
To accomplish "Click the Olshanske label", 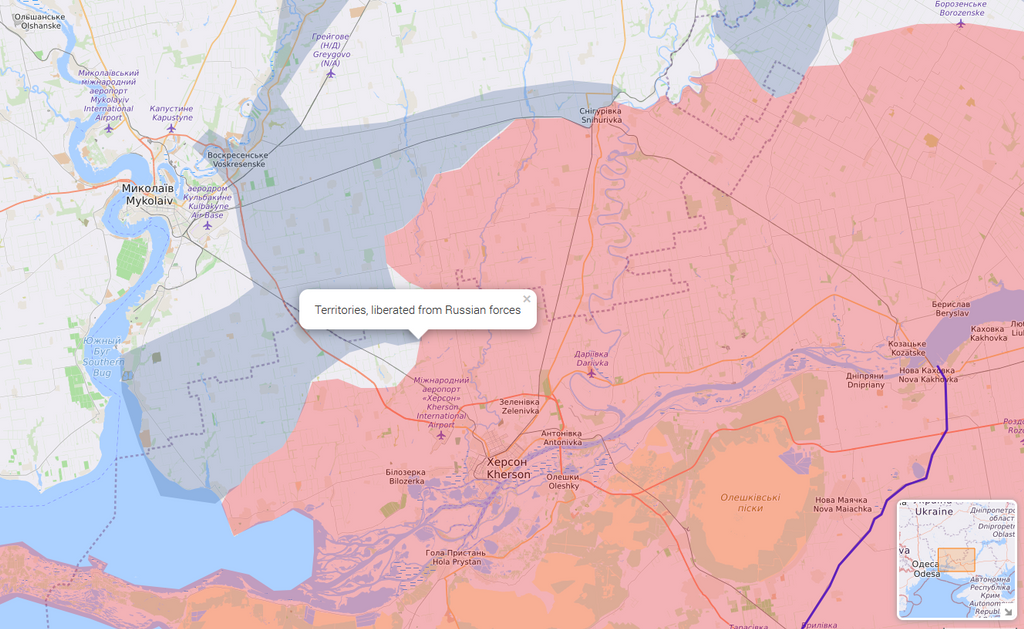I will (39, 22).
